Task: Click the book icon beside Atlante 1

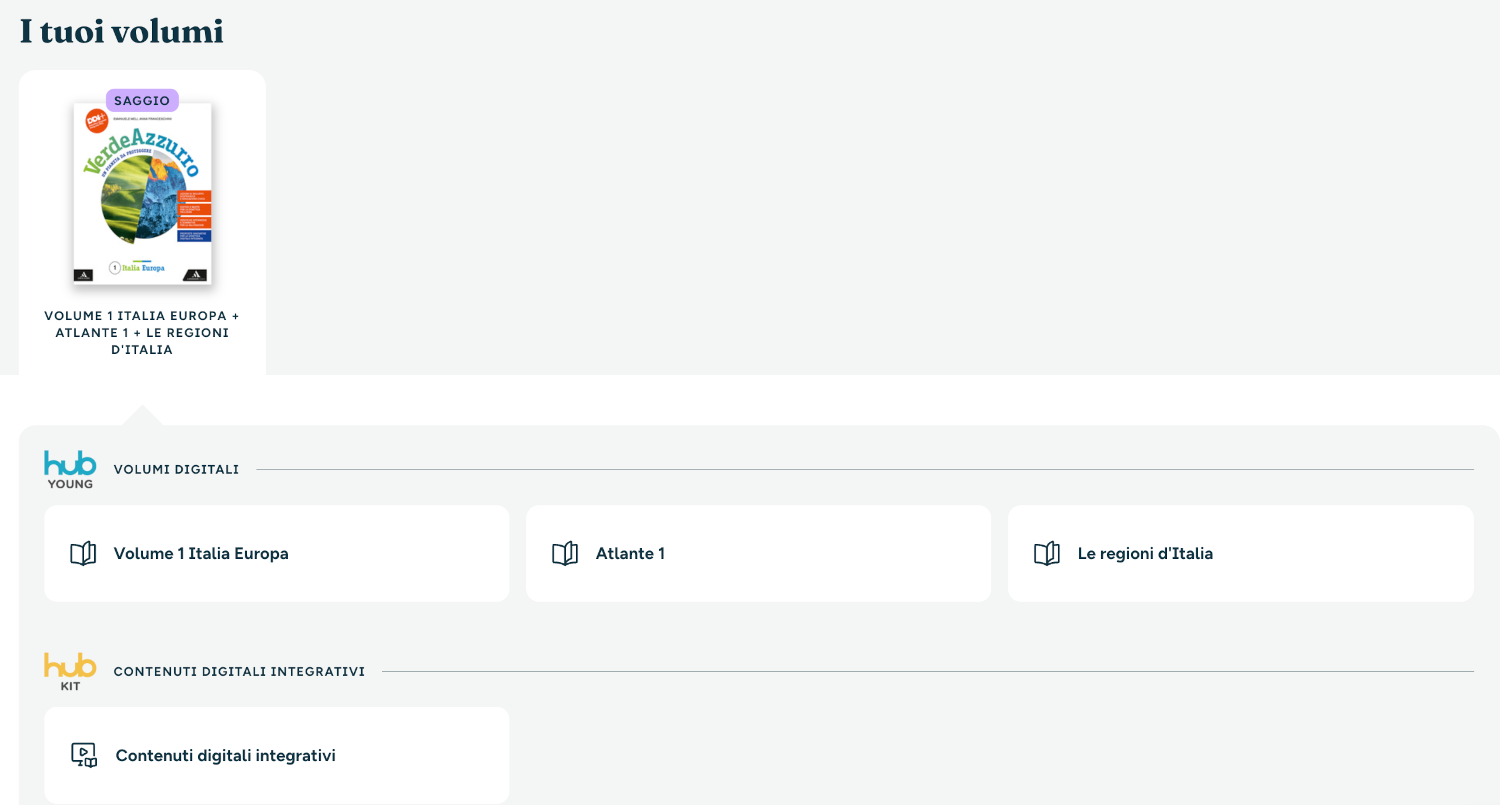Action: (x=565, y=554)
